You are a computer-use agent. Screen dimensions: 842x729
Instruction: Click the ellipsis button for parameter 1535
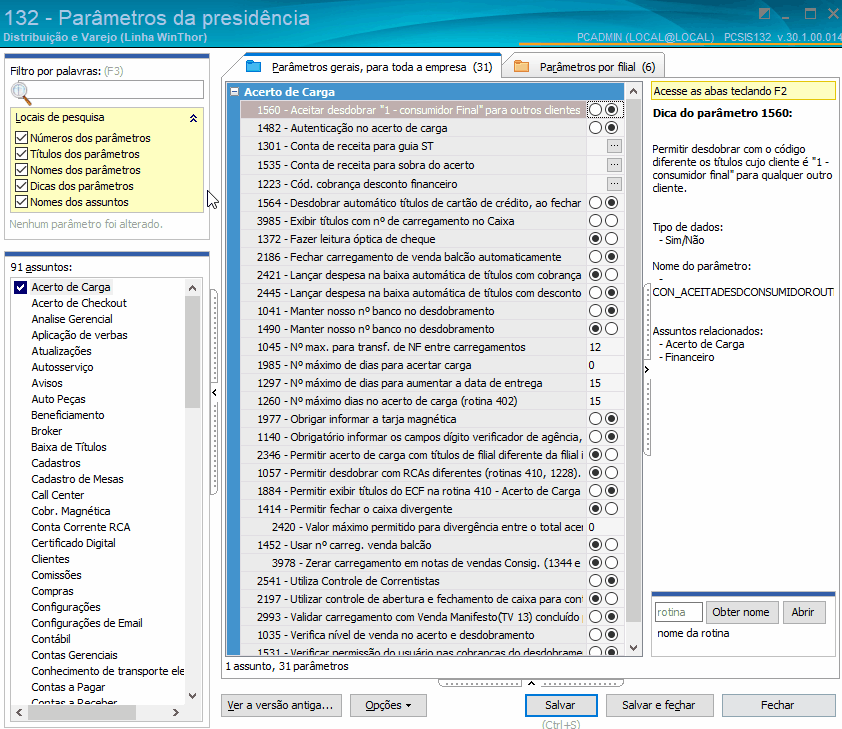614,165
